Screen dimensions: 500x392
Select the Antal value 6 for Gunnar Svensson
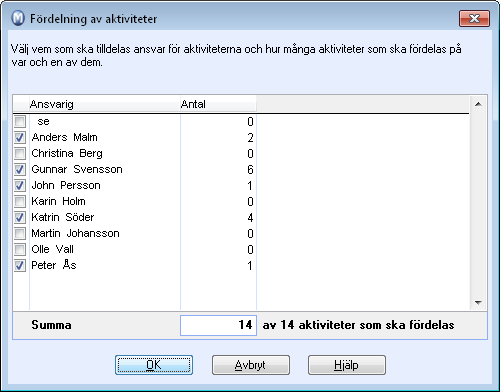(x=250, y=170)
